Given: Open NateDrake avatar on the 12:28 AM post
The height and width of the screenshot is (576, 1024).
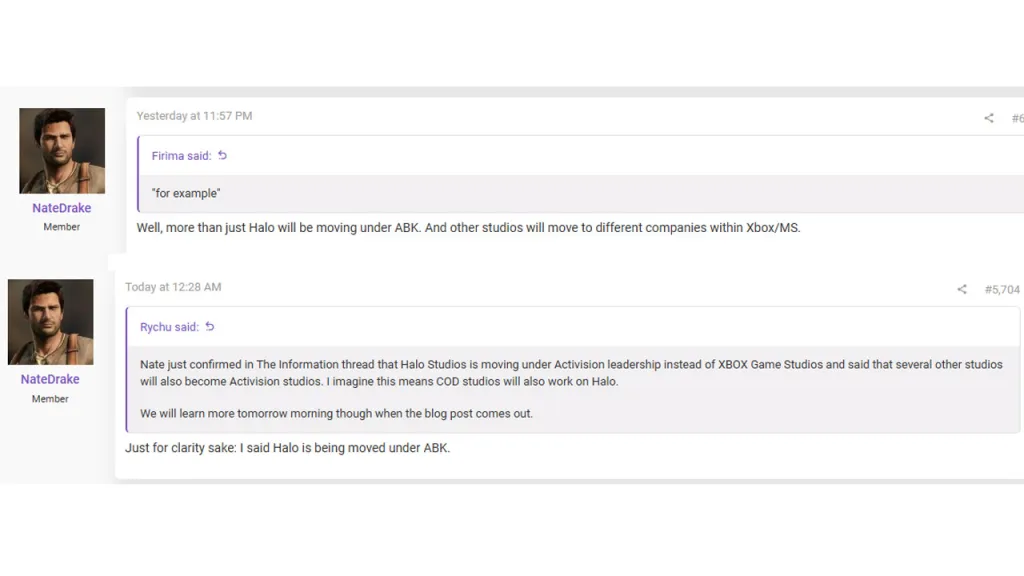Looking at the screenshot, I should point(50,322).
